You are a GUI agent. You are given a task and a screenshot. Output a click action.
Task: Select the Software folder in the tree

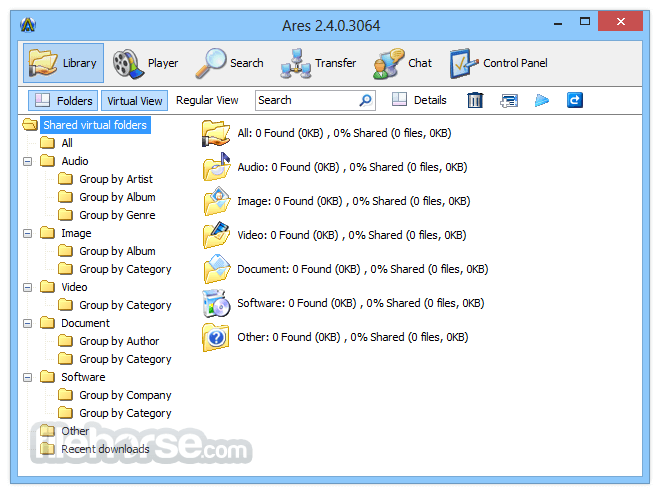click(x=83, y=377)
